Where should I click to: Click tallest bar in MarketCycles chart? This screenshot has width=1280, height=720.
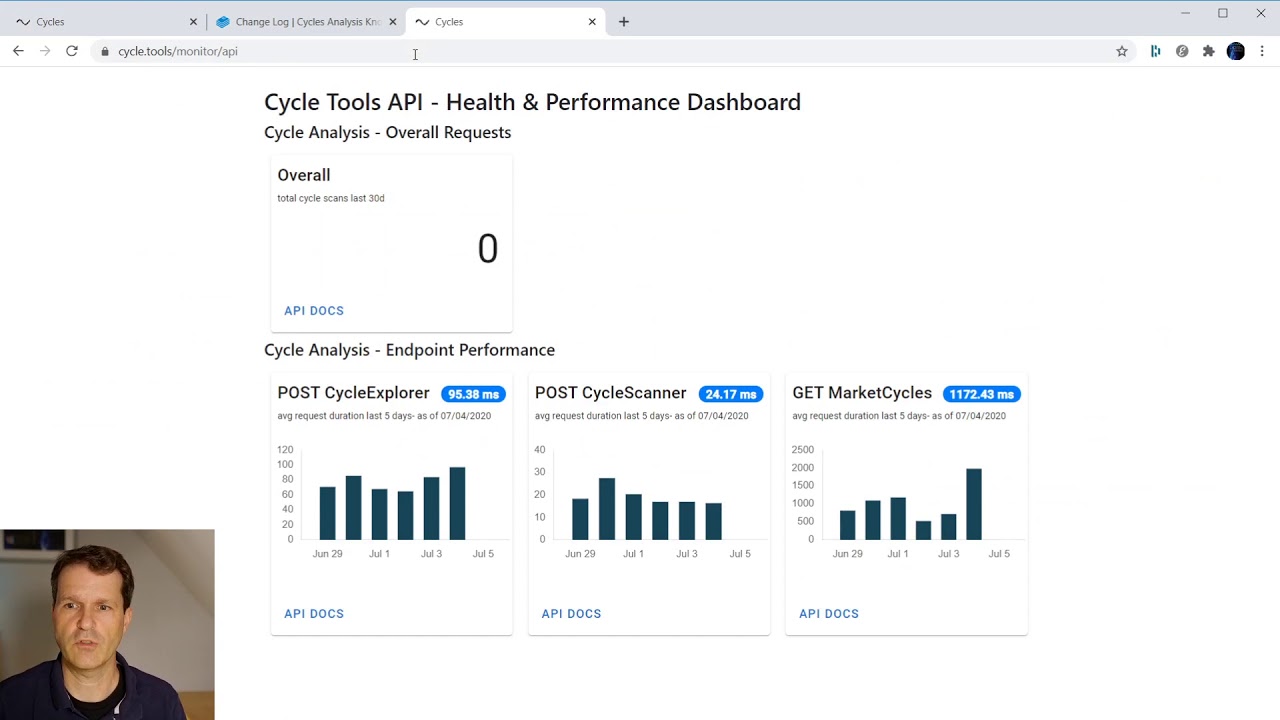tap(974, 504)
